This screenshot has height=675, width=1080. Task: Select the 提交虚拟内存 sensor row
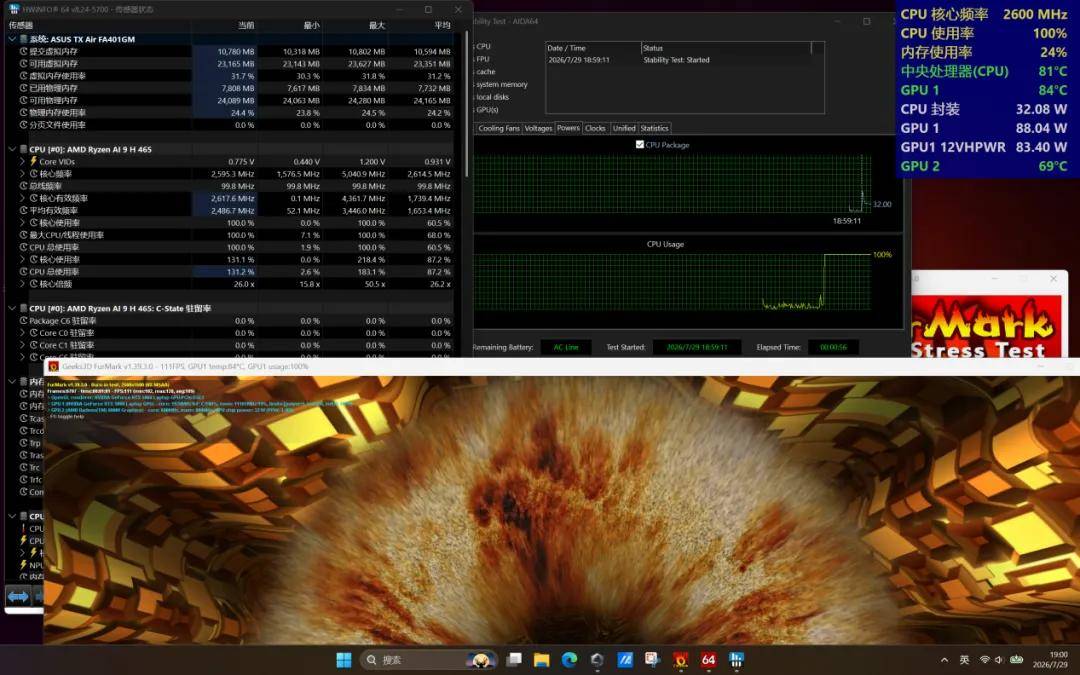(x=230, y=52)
